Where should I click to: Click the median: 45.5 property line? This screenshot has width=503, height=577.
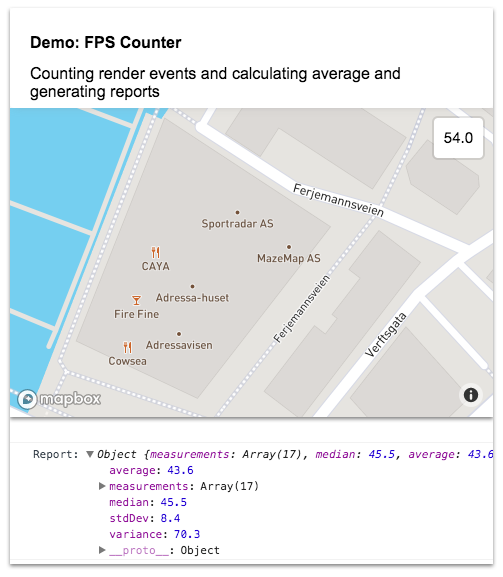[148, 502]
